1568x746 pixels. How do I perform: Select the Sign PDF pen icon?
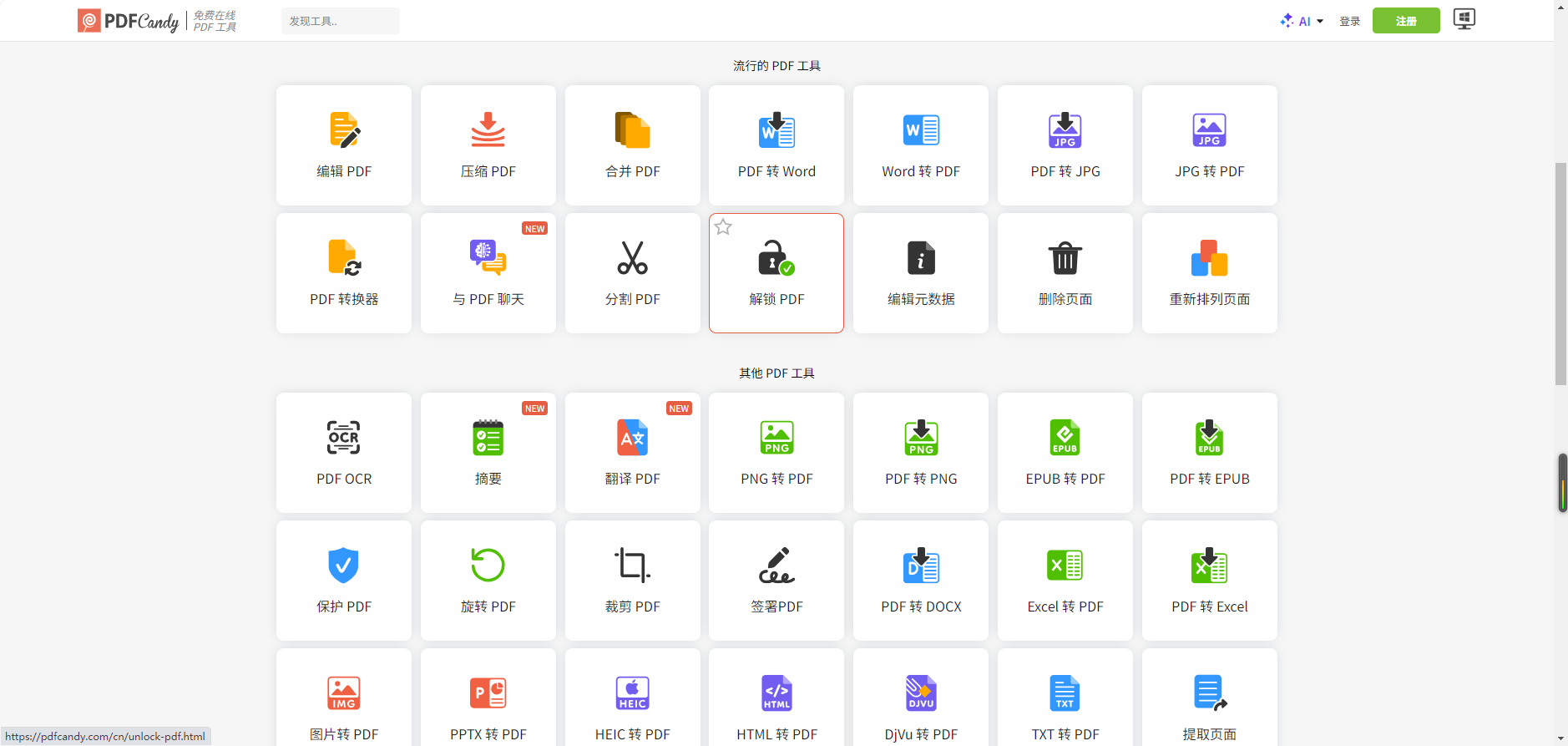776,566
